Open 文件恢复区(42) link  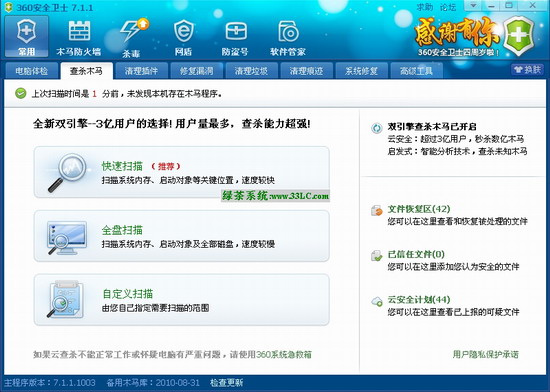419,209
